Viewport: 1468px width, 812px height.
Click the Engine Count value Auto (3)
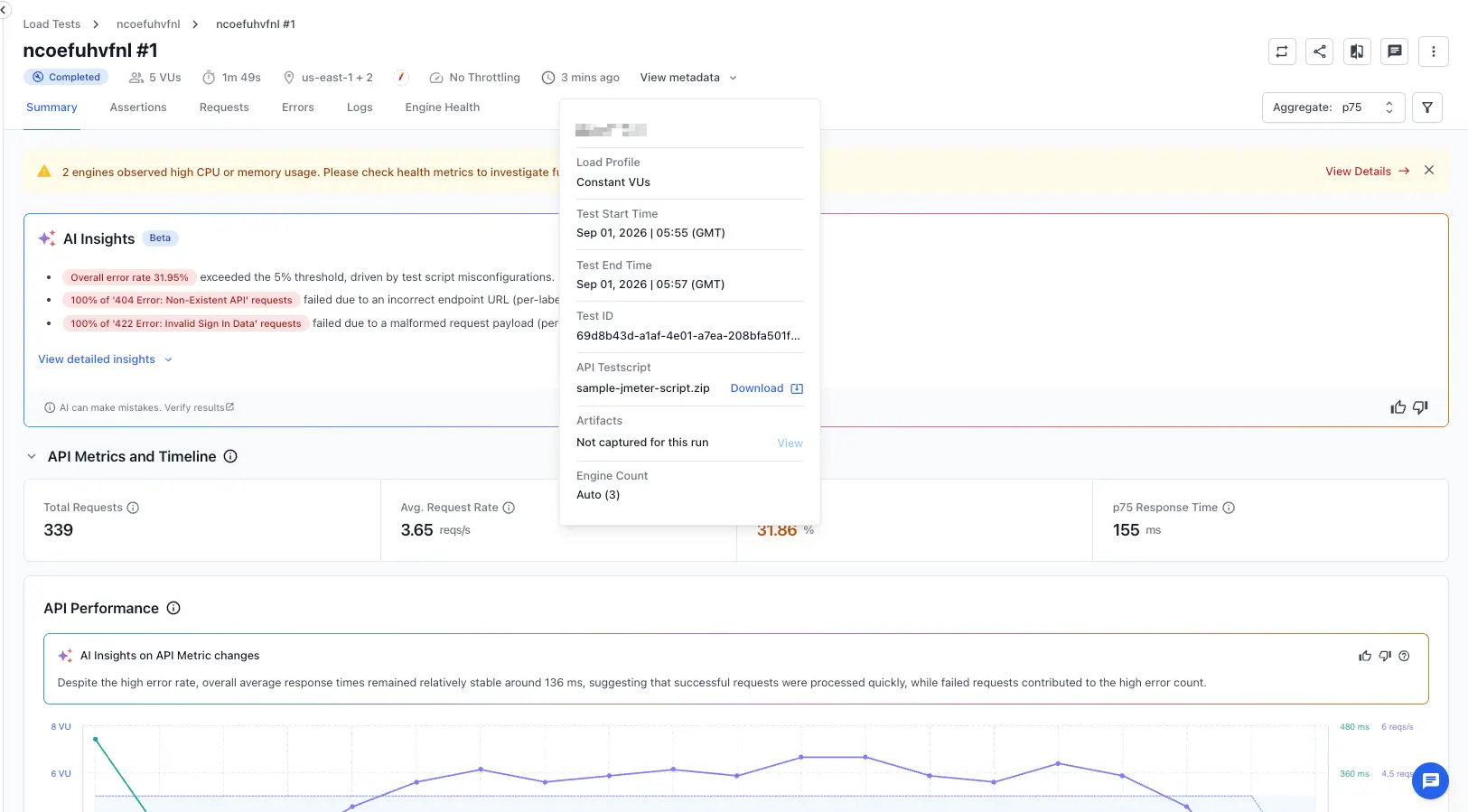[598, 495]
